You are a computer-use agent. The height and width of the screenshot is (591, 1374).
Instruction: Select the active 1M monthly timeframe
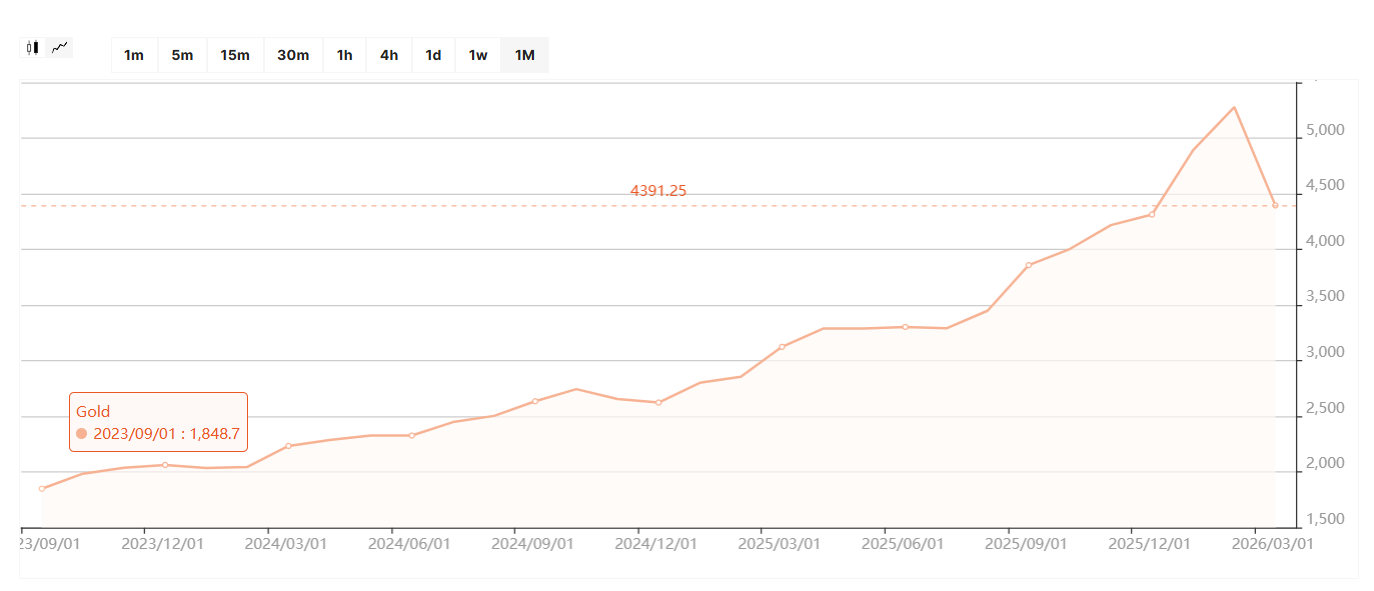click(525, 55)
